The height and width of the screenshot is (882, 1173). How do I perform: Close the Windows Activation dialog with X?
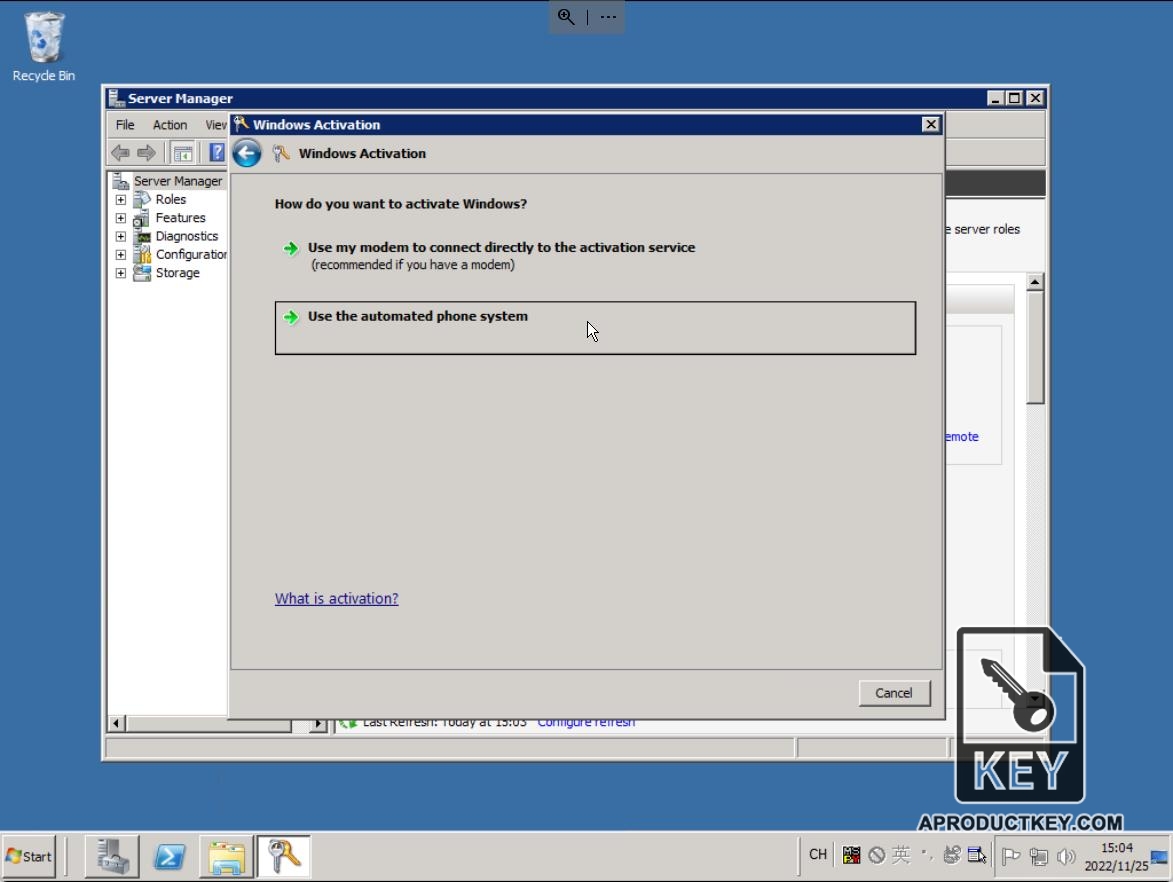(x=930, y=124)
